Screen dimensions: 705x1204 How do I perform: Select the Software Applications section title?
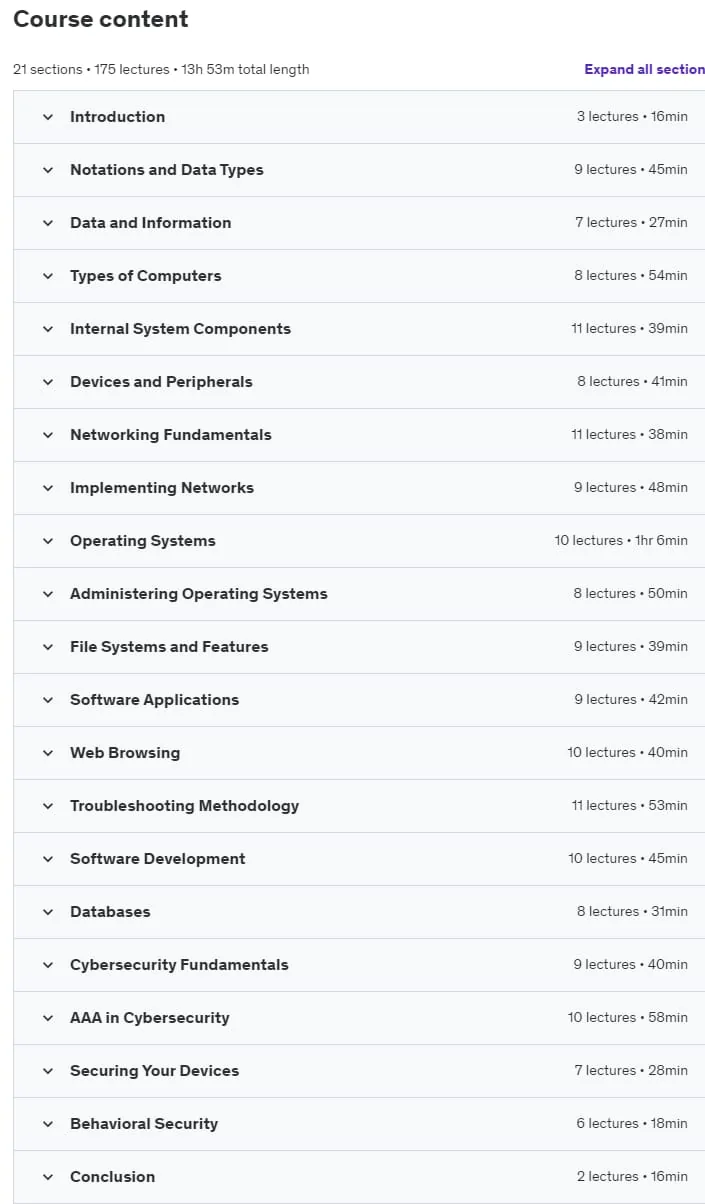(154, 700)
